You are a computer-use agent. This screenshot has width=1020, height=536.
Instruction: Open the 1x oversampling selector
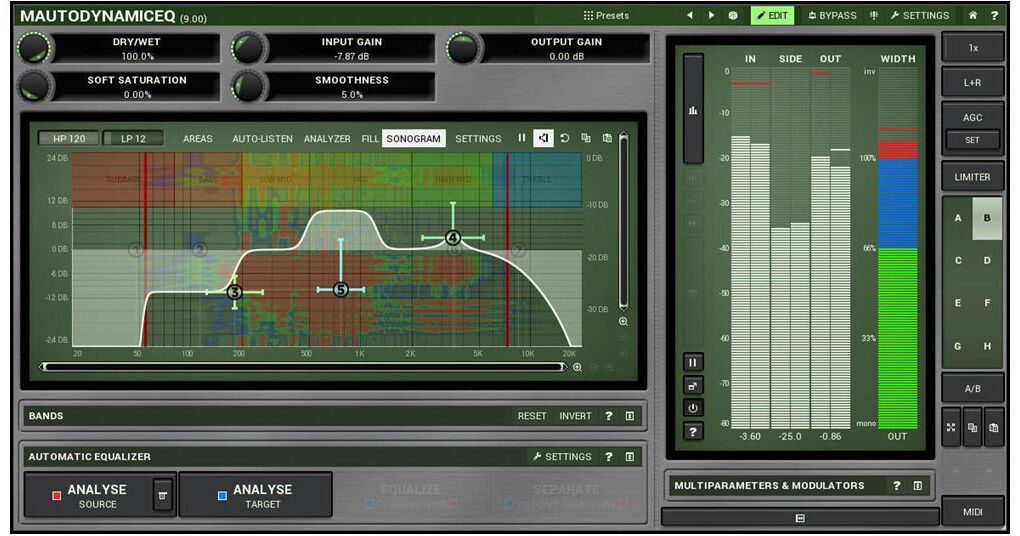click(973, 48)
